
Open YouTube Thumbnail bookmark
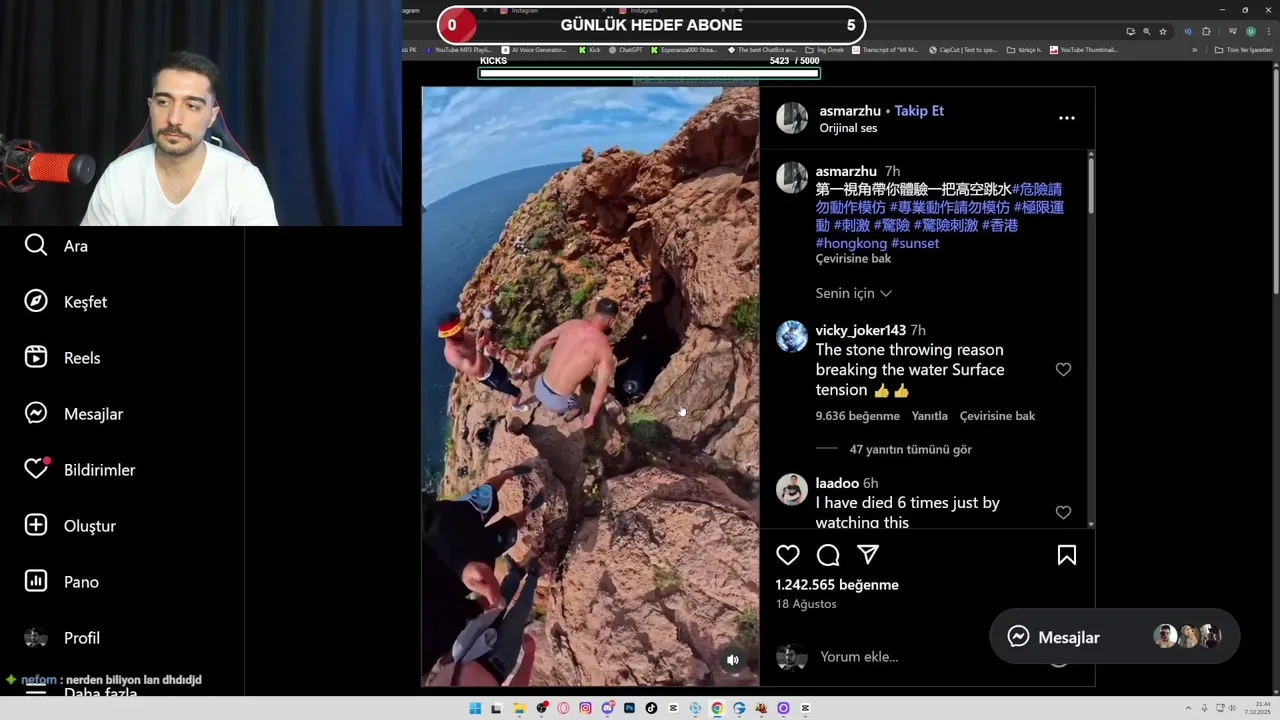[x=1084, y=49]
